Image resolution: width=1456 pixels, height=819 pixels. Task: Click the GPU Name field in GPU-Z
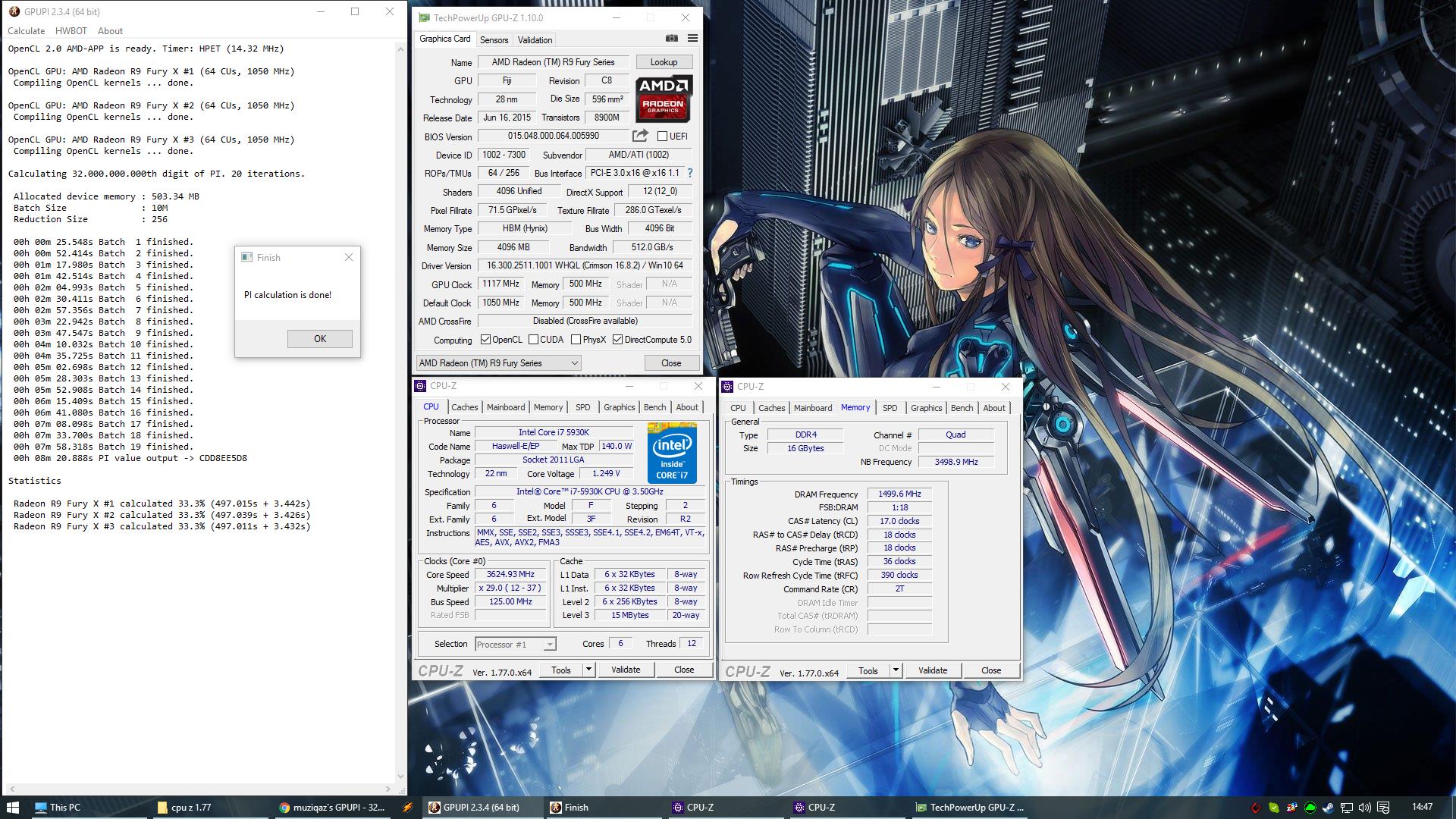click(553, 62)
